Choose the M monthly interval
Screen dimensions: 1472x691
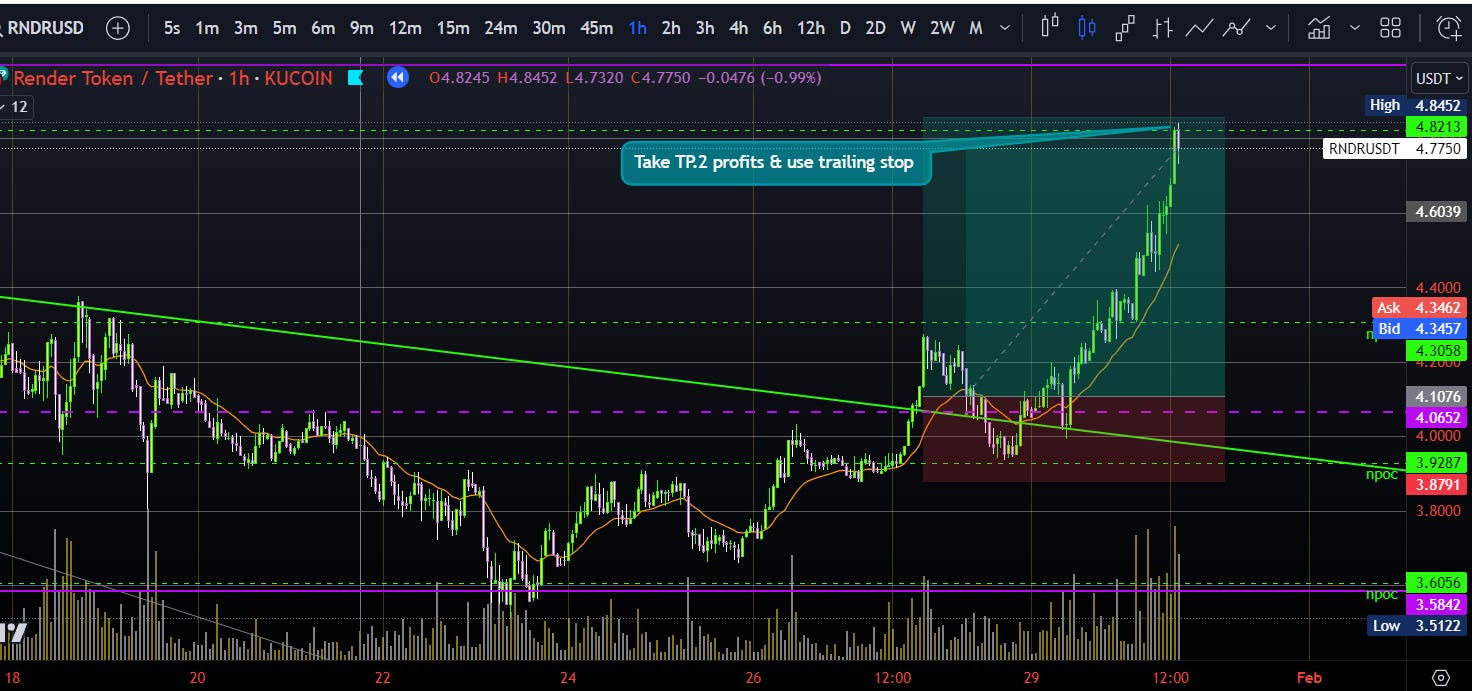click(x=976, y=28)
